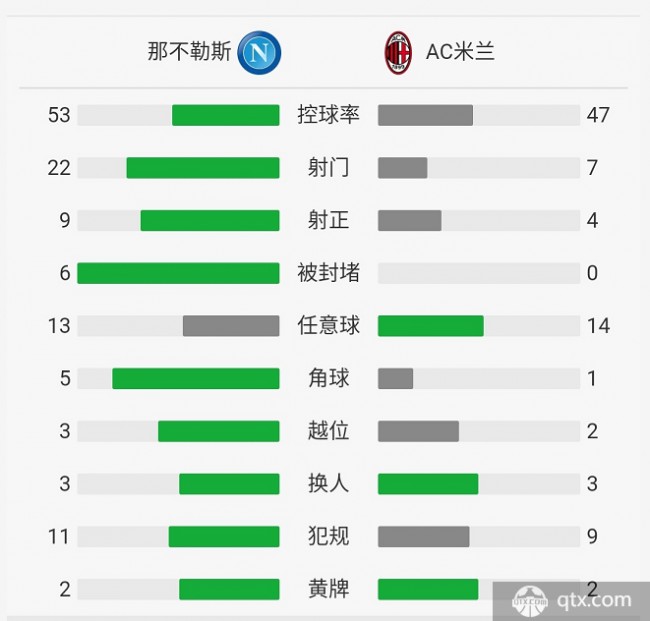Click Milan's gray 犯规 fouls bar
Screen dimensions: 650x621
[x=424, y=536]
